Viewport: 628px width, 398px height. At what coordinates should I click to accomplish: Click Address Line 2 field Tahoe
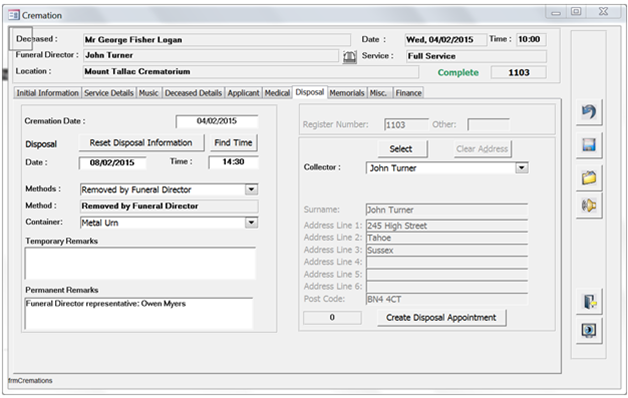pyautogui.click(x=447, y=238)
